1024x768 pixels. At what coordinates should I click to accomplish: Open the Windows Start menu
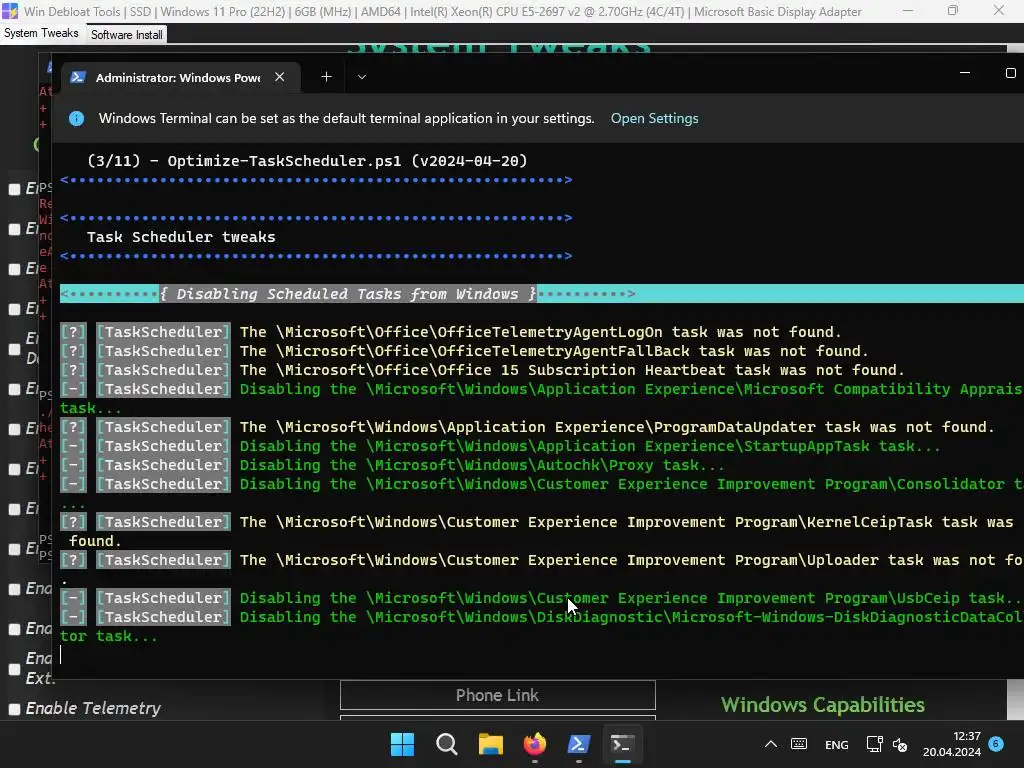point(402,744)
